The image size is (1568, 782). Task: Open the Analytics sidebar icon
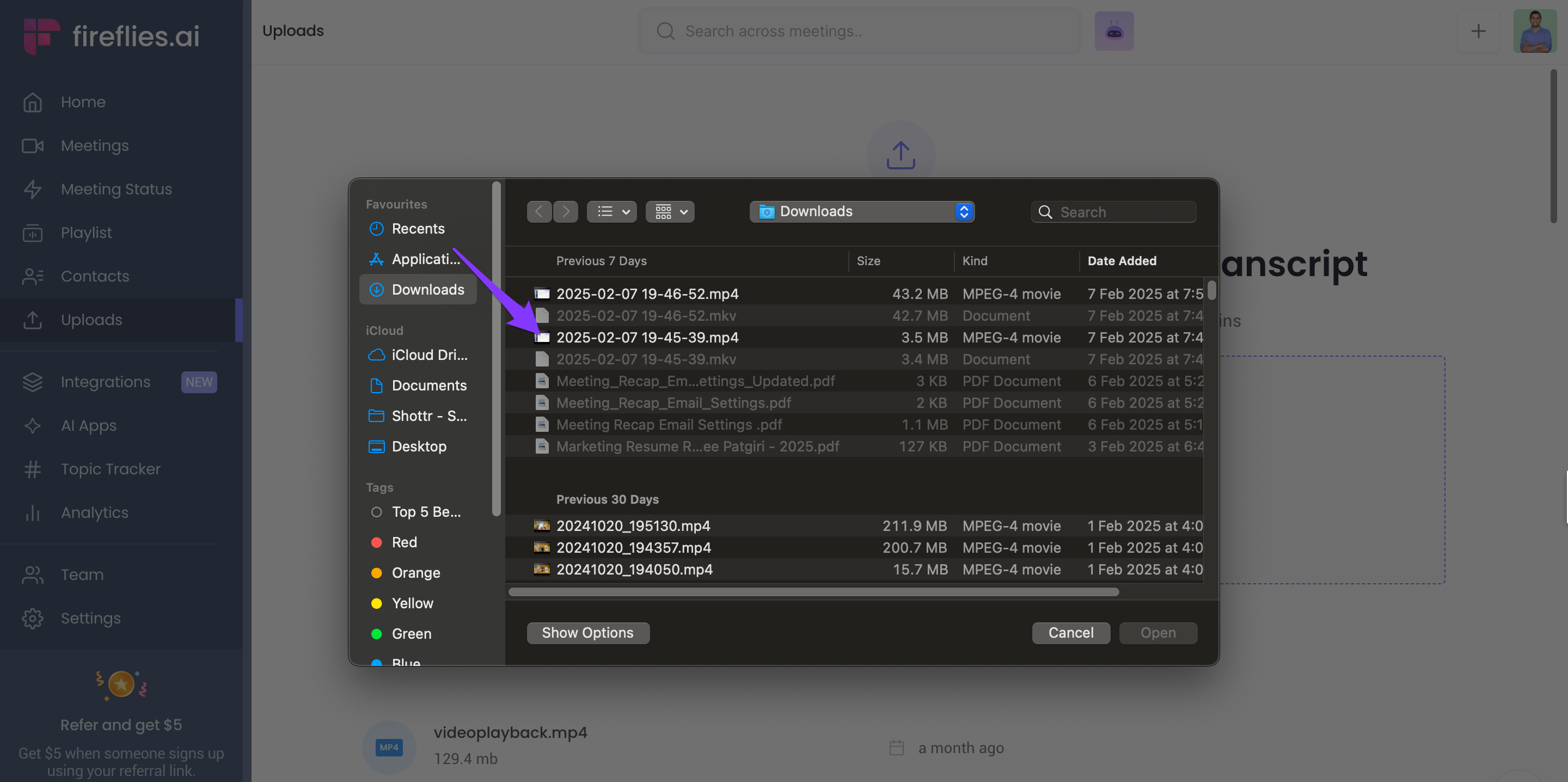point(32,513)
